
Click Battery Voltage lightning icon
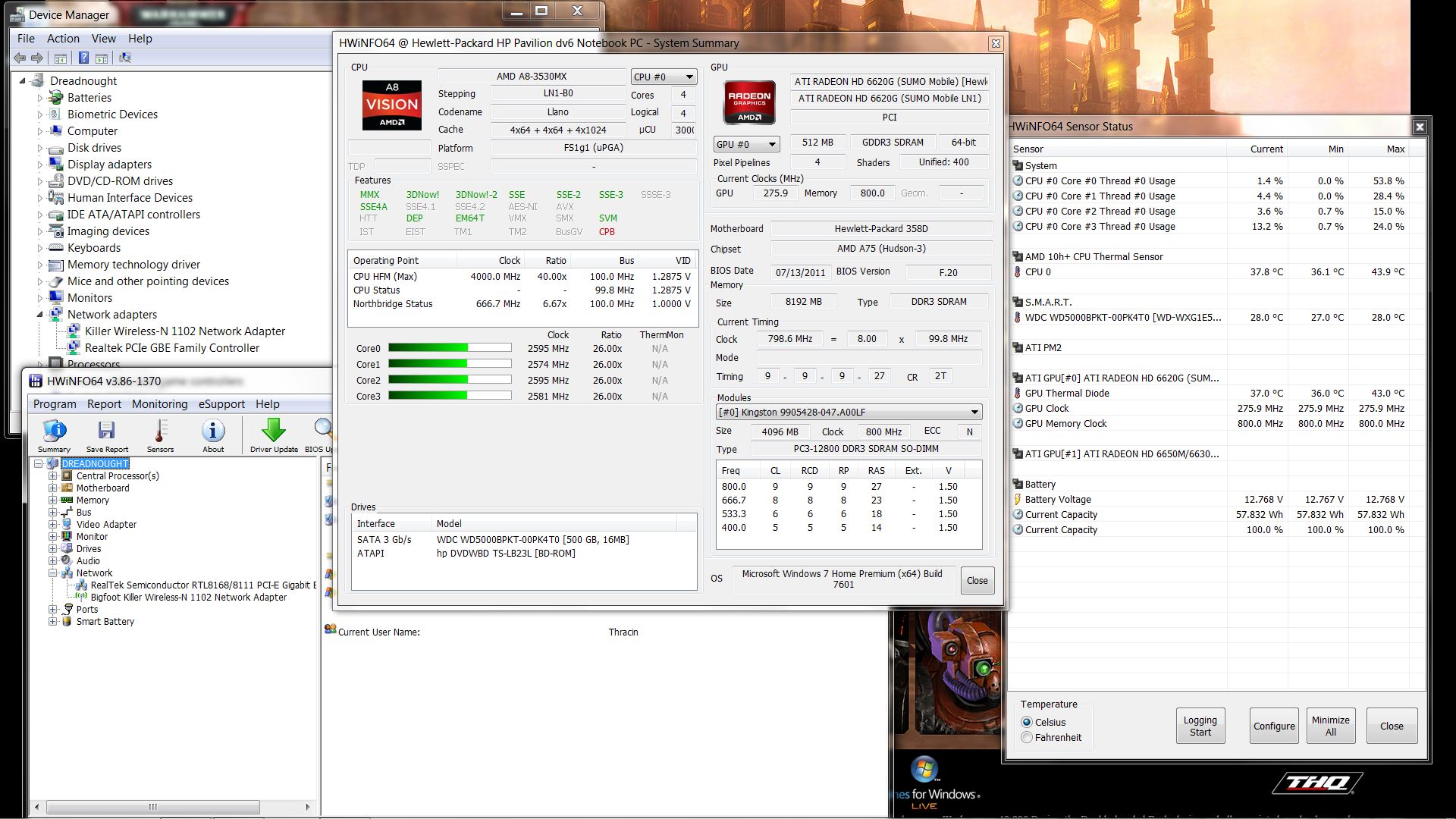pyautogui.click(x=1018, y=500)
